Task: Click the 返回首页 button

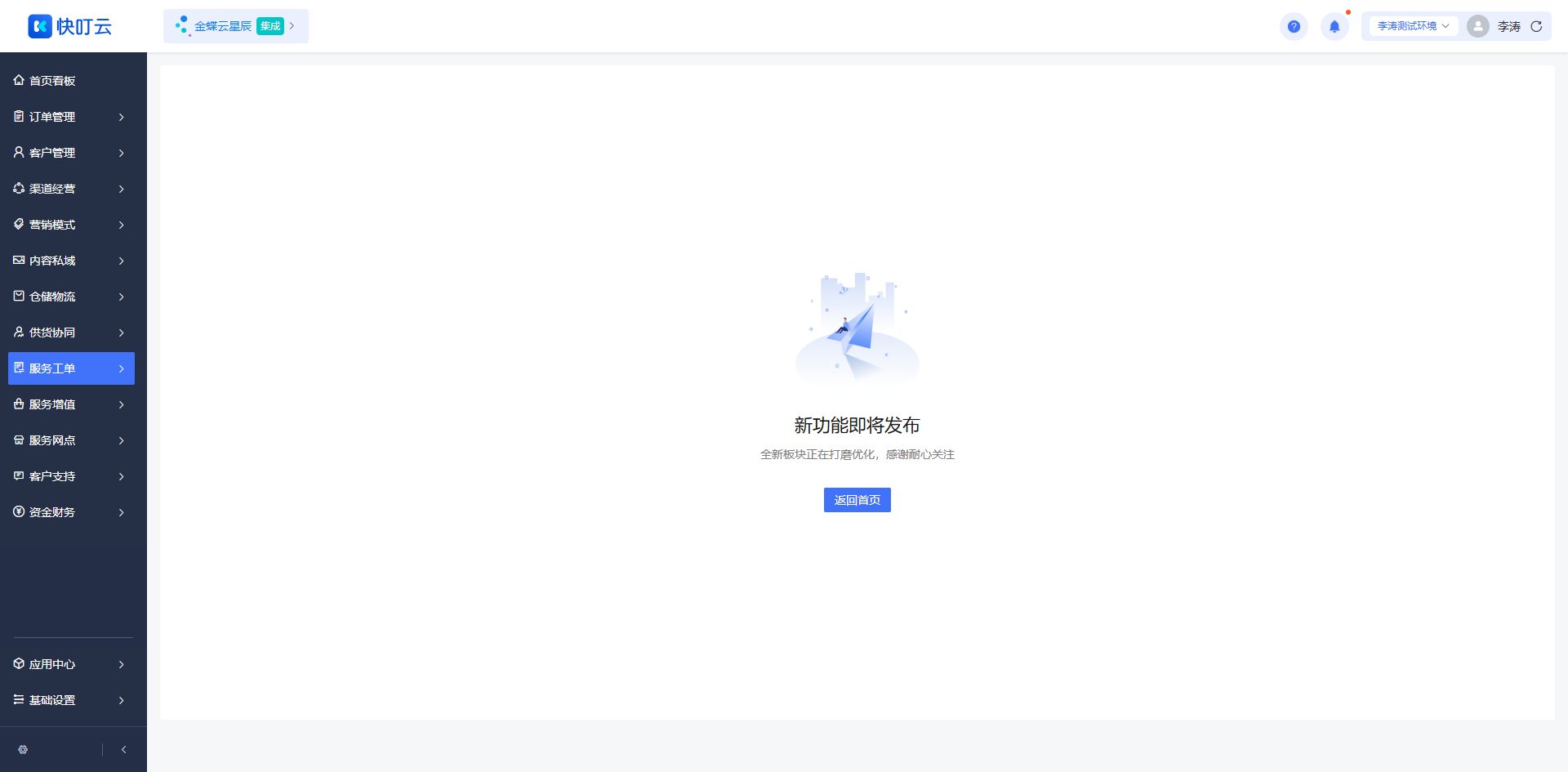Action: 857,500
